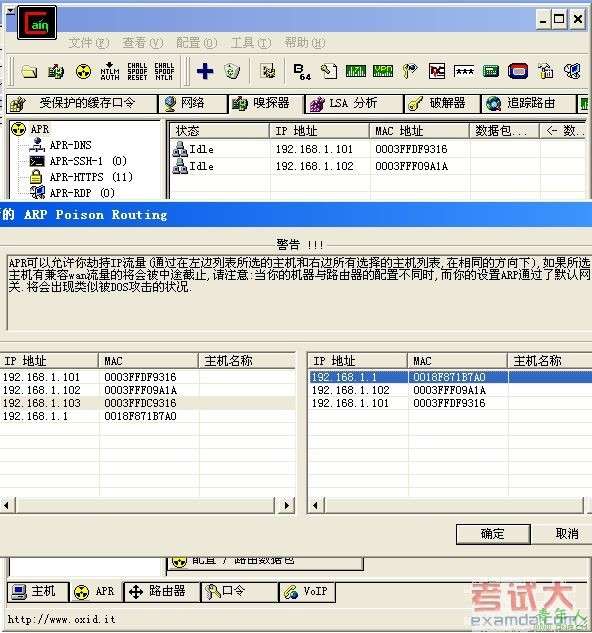Open the 工具(T) menu
The image size is (592, 633).
pyautogui.click(x=251, y=43)
